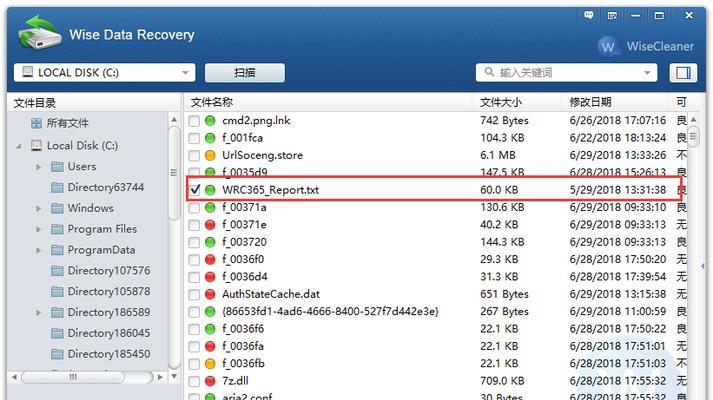713x400 pixels.
Task: Click red status dot of AuthStateCache.dat
Action: pyautogui.click(x=210, y=294)
